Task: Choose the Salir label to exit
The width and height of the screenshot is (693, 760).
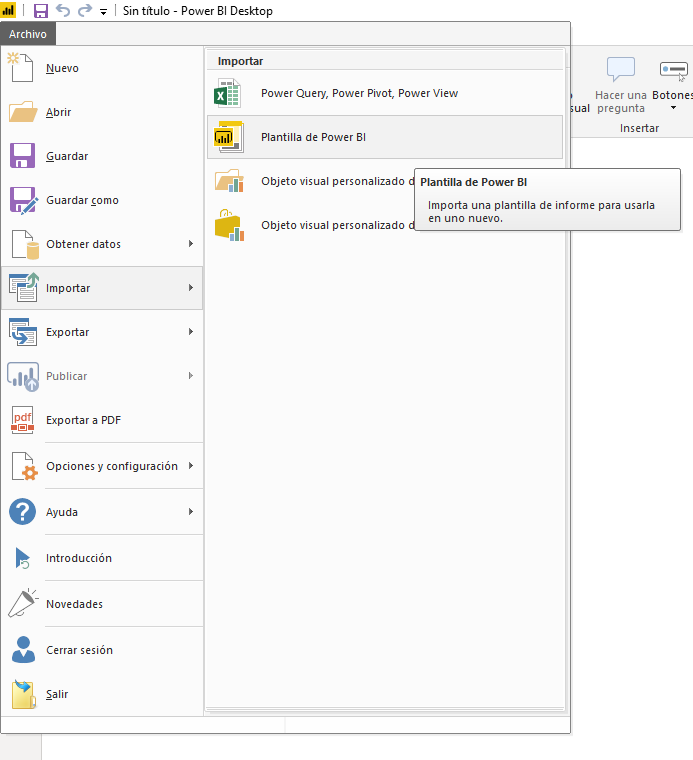Action: [x=57, y=694]
